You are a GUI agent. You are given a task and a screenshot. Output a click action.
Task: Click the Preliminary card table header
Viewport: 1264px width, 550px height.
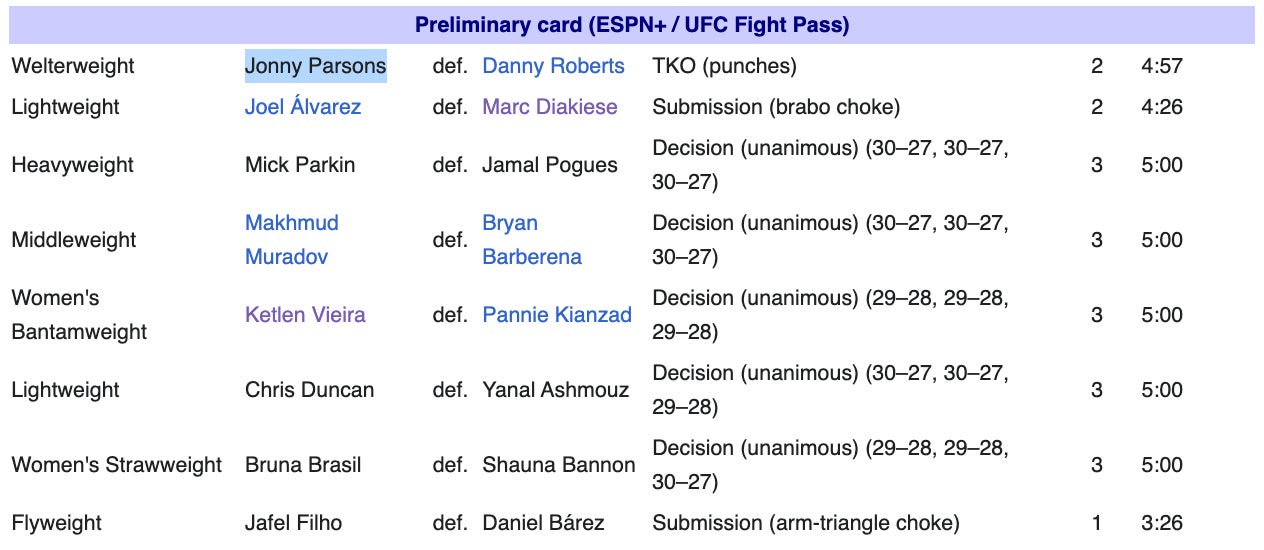pyautogui.click(x=632, y=25)
